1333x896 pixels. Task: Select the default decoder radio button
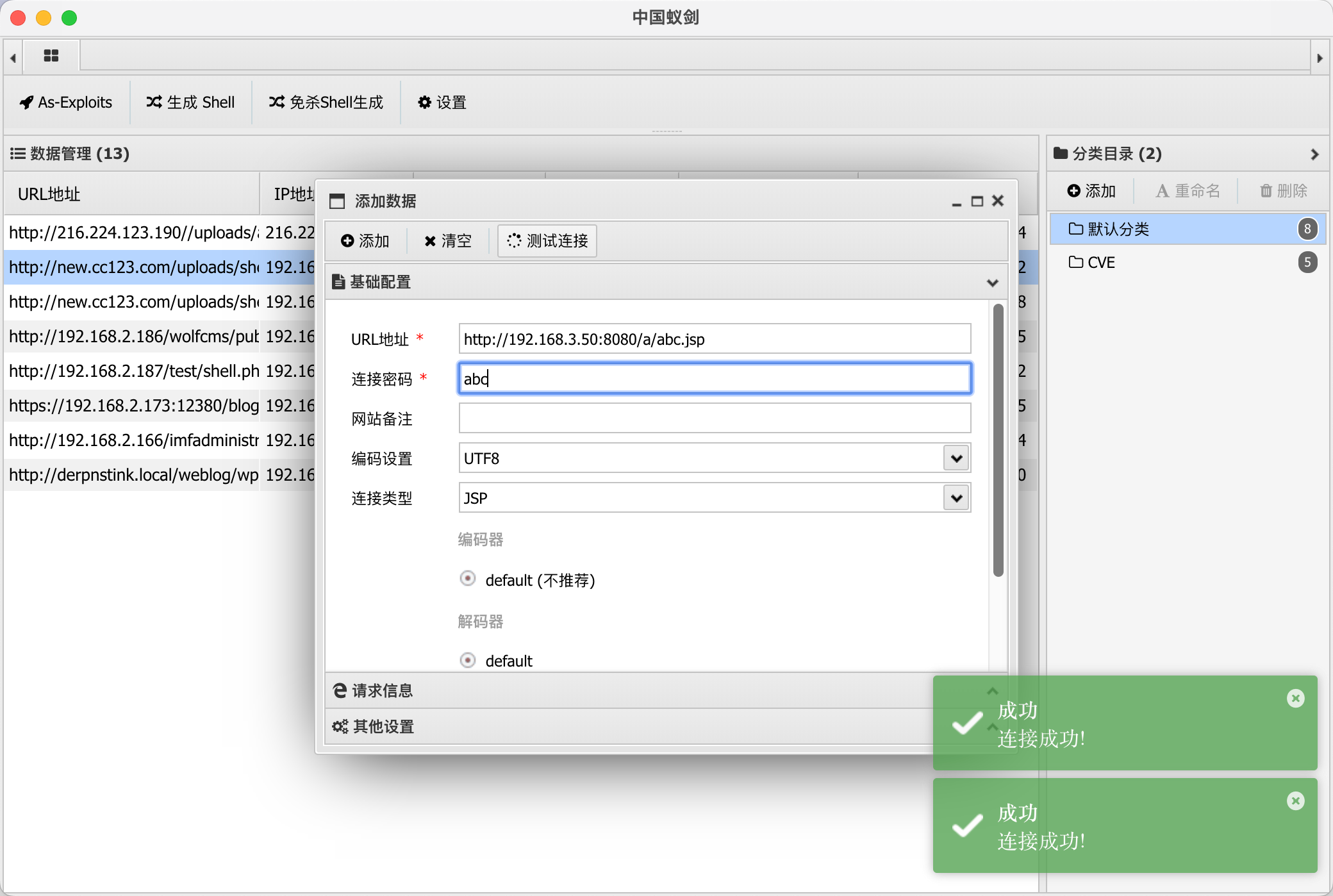tap(468, 660)
